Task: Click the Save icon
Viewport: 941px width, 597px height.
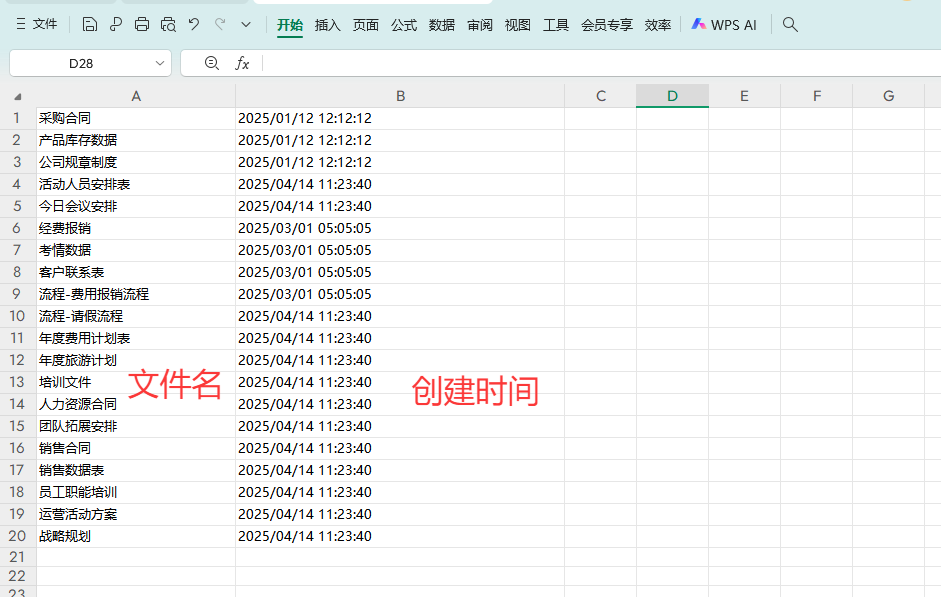Action: coord(89,25)
